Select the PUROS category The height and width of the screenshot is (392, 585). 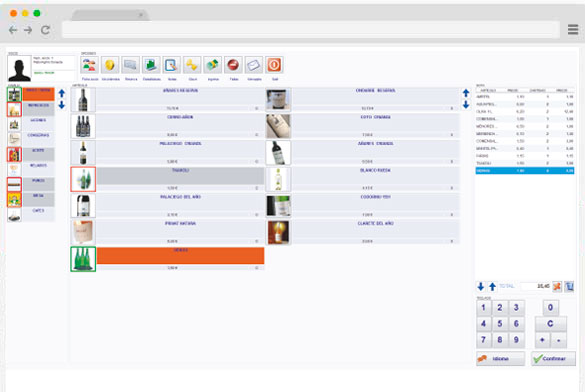coord(38,184)
